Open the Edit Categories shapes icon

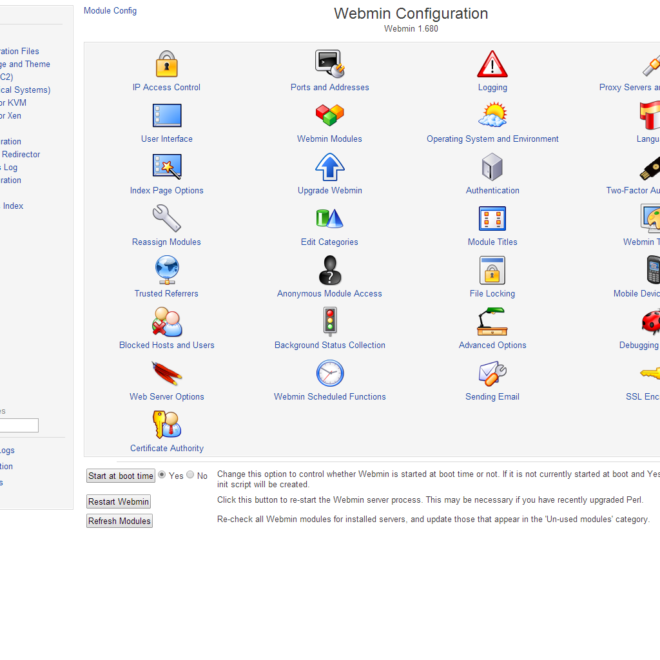(x=330, y=218)
